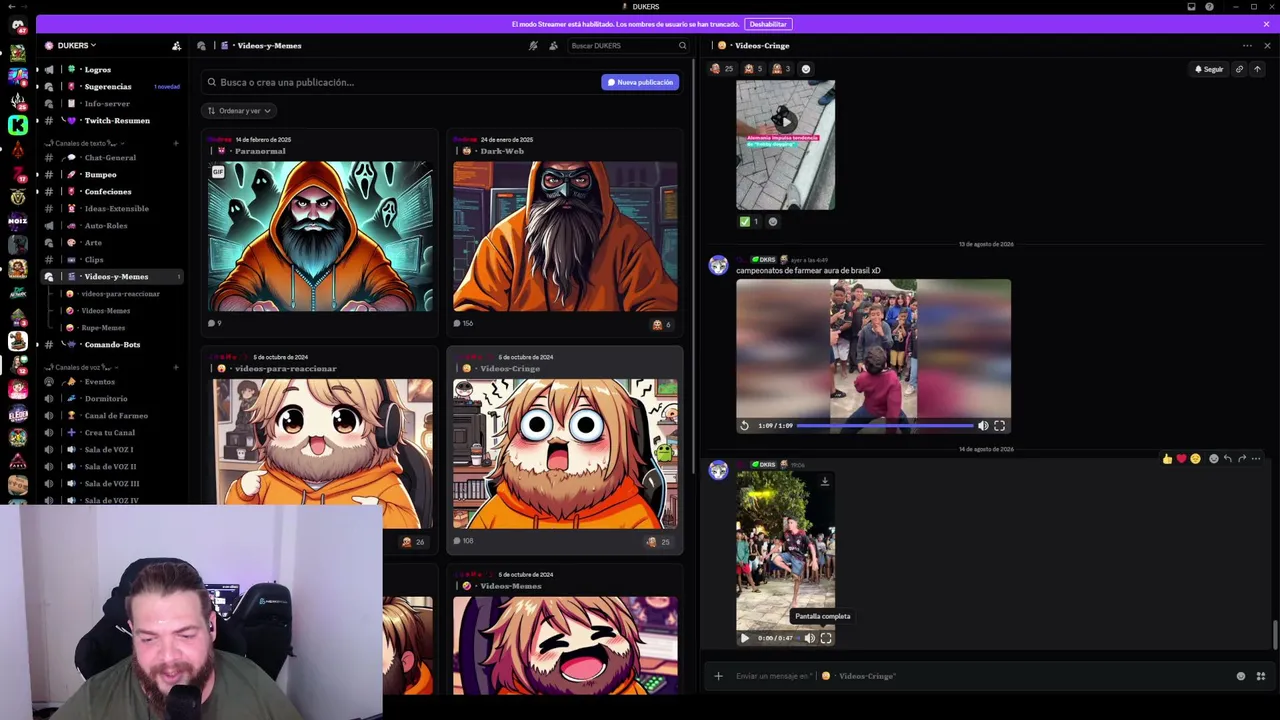
Task: Add a reaction to the original post
Action: click(x=806, y=69)
